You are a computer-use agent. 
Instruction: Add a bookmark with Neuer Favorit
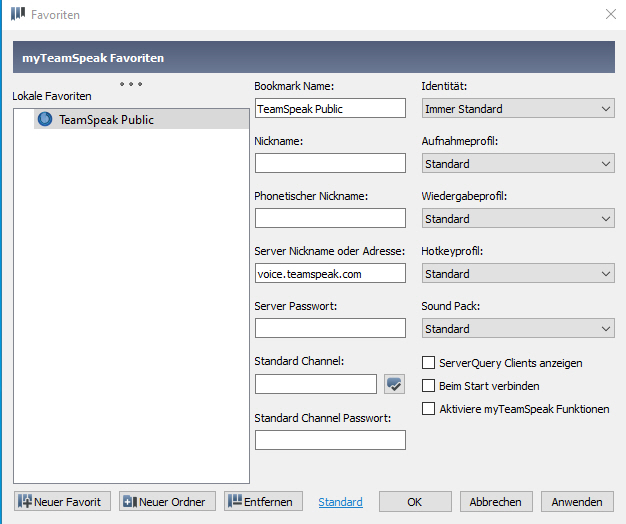tap(63, 501)
